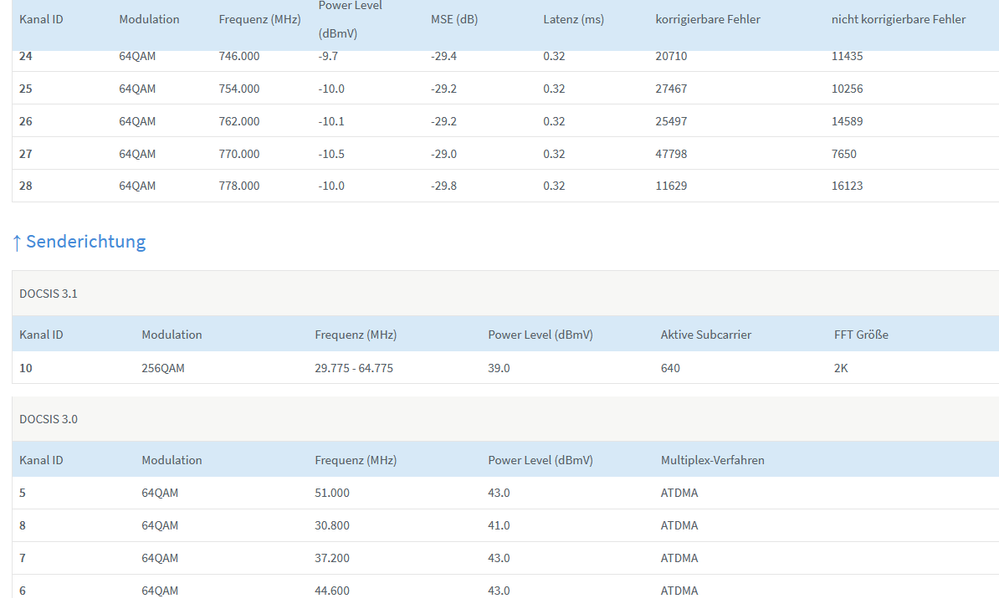Click the 16123 uncorrectable errors value
Image resolution: width=999 pixels, height=598 pixels.
pyautogui.click(x=847, y=186)
